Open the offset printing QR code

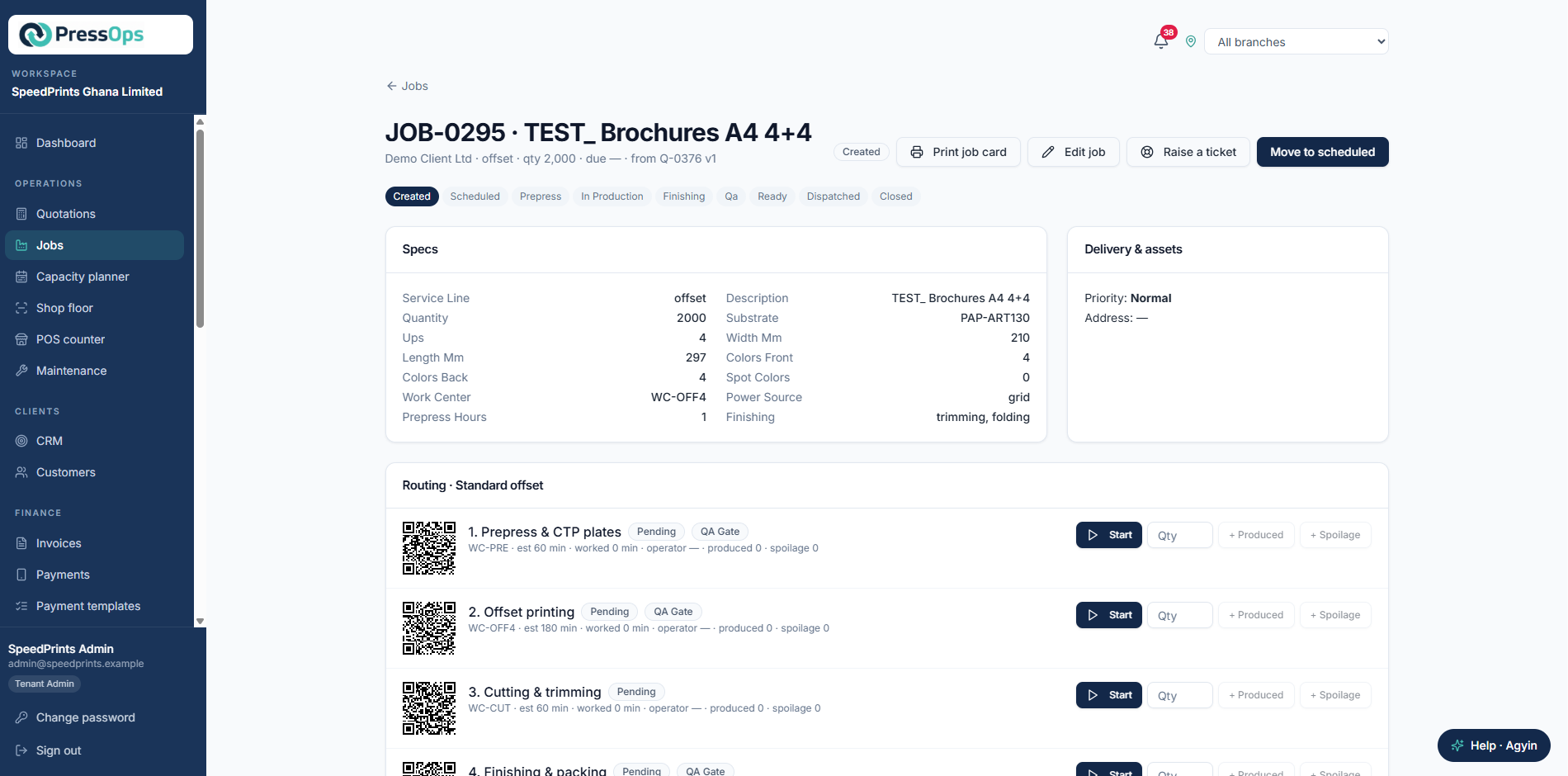tap(429, 628)
